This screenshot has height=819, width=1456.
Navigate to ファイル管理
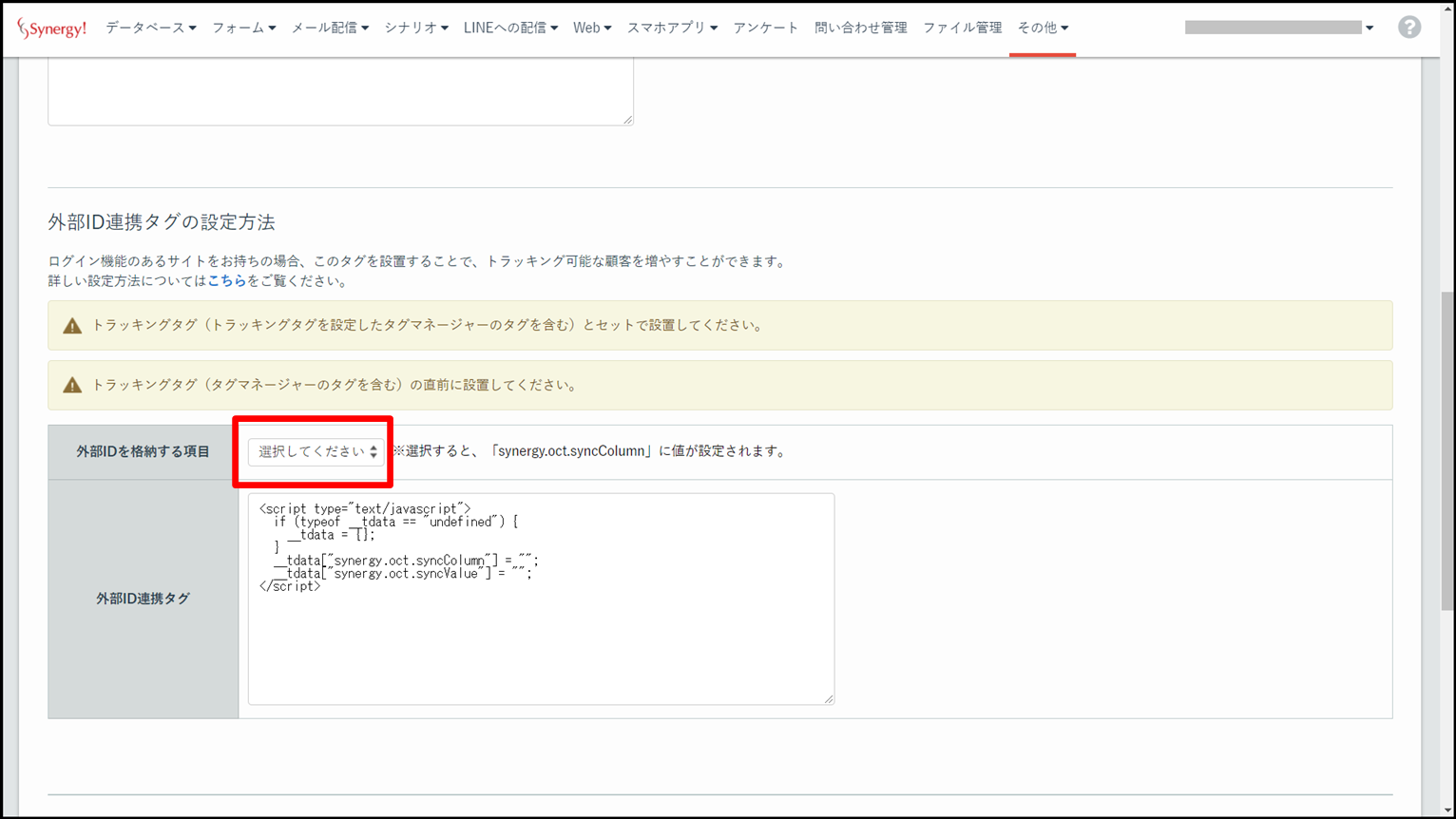click(962, 29)
